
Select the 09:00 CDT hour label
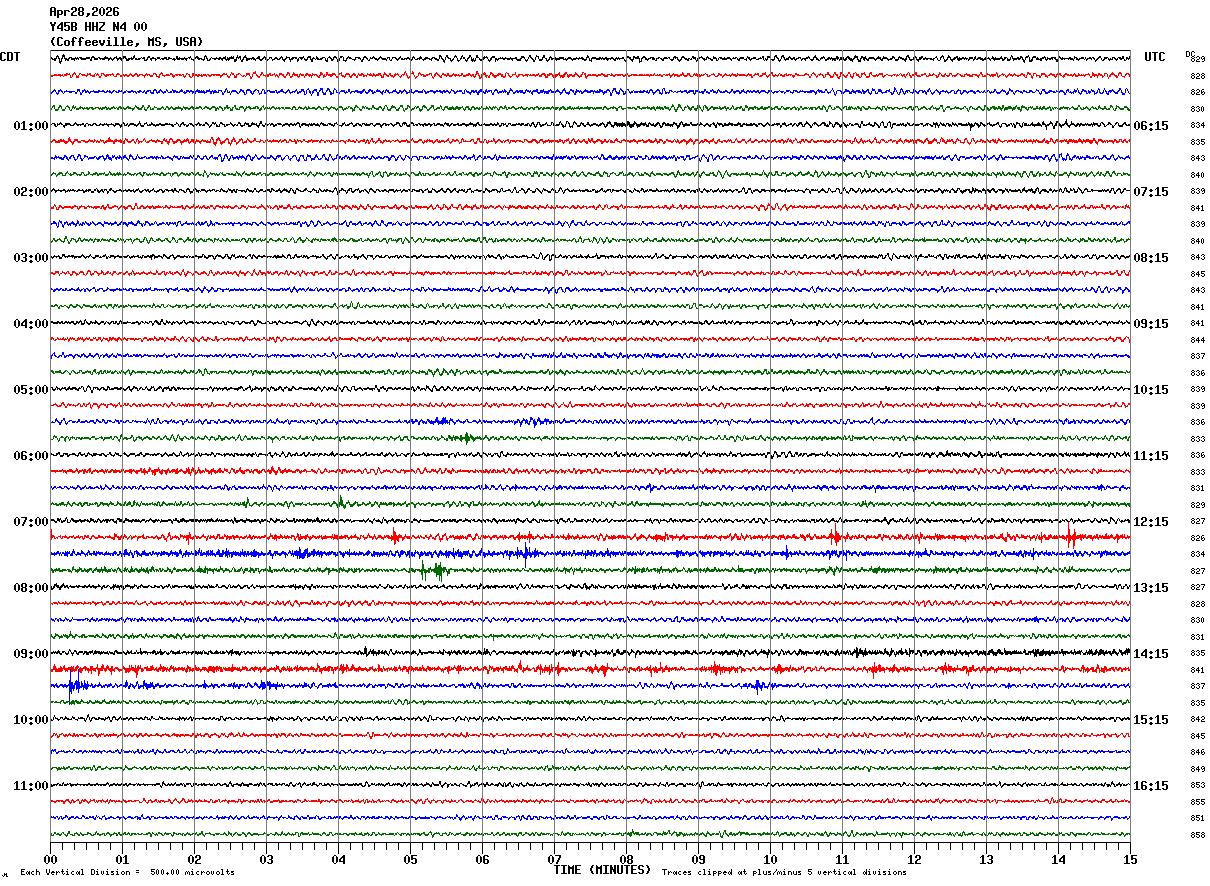31,654
